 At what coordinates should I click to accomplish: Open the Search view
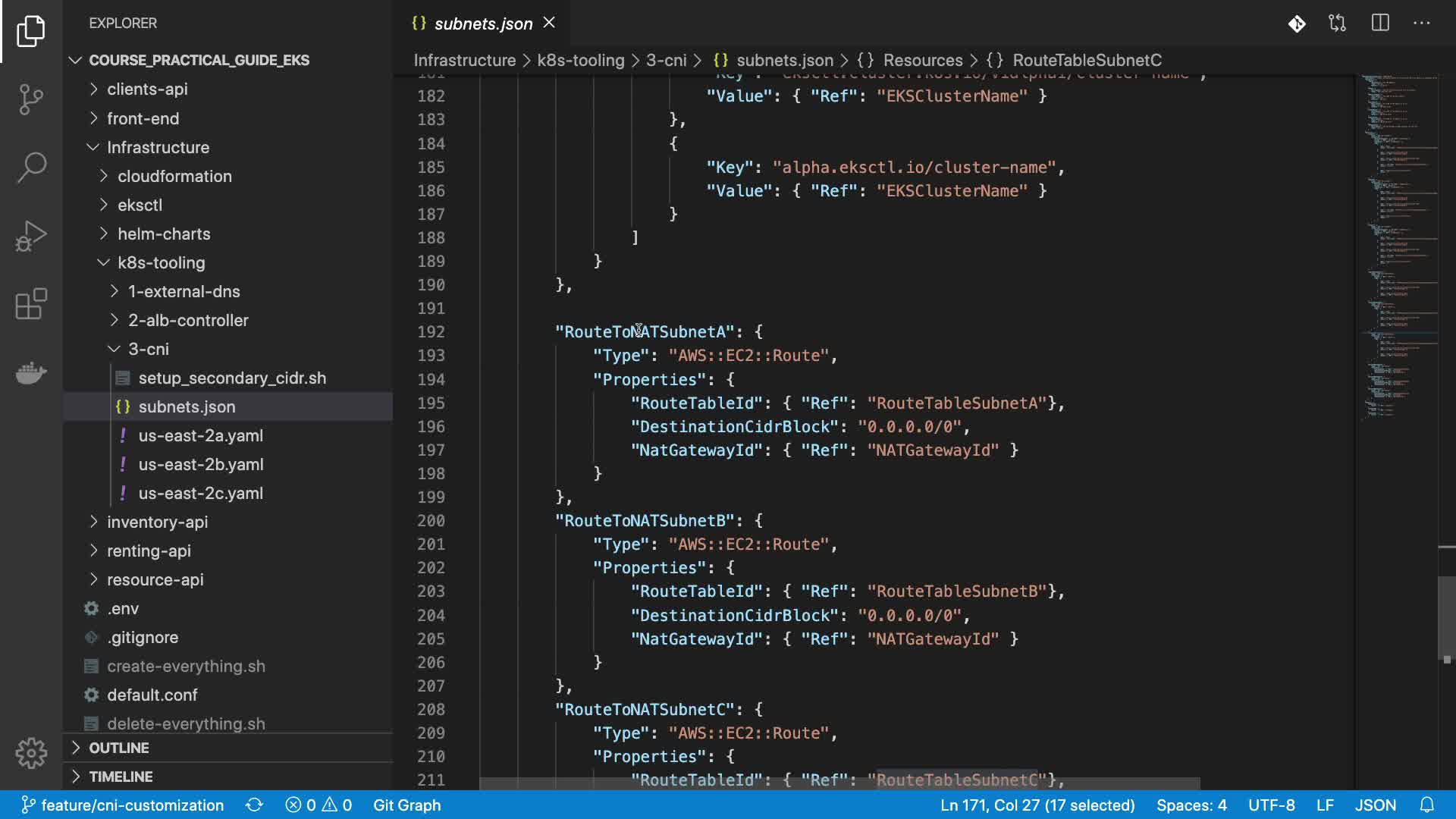[x=31, y=167]
